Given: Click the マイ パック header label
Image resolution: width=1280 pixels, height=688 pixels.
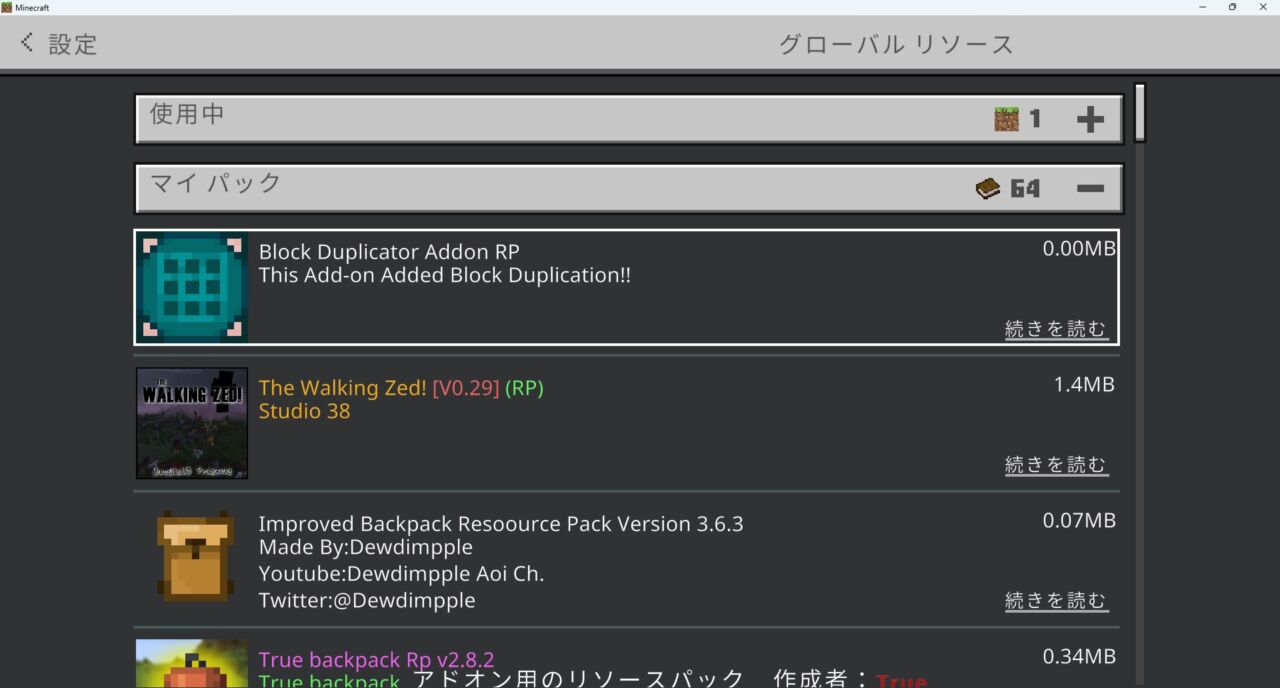Looking at the screenshot, I should click(216, 183).
